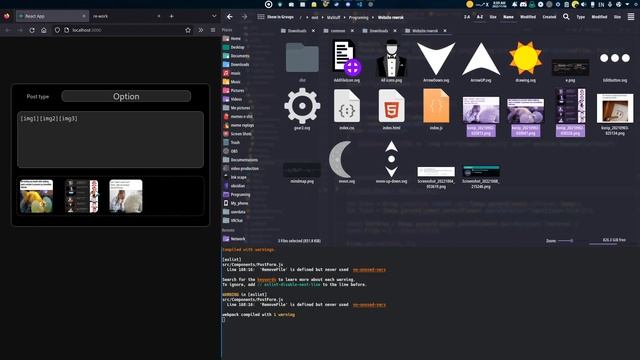This screenshot has height=360, width=640.
Task: Open the file manager search
Action: tap(566, 17)
